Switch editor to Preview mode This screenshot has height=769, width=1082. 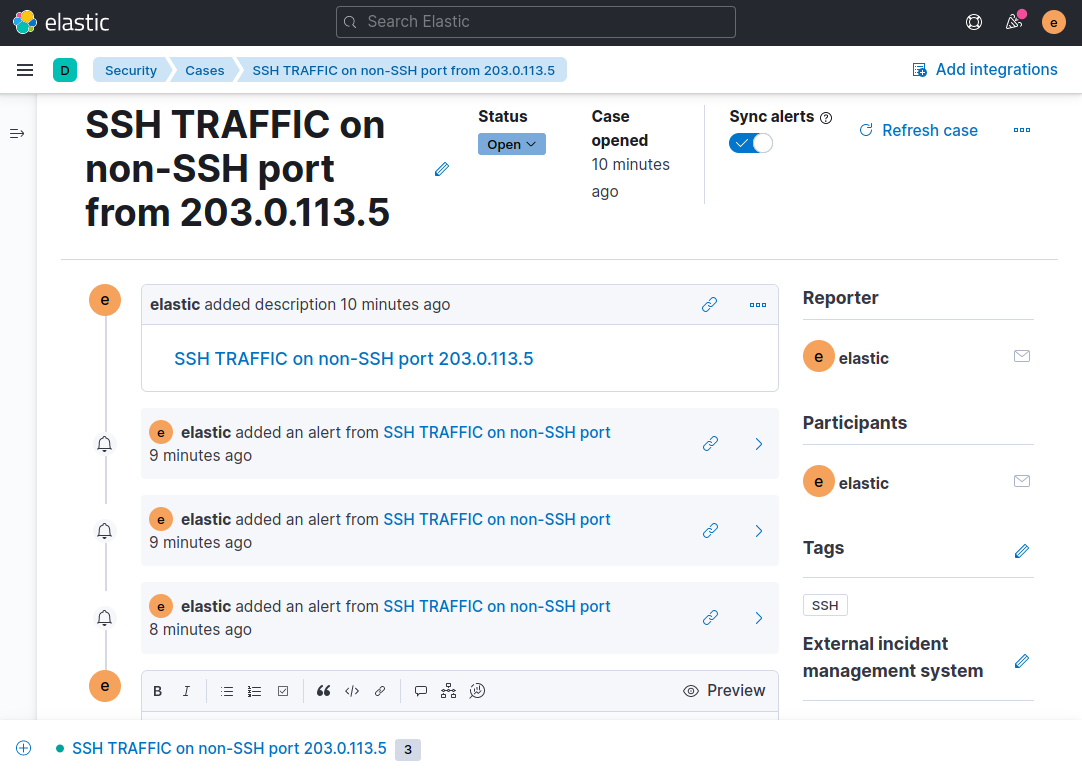724,691
